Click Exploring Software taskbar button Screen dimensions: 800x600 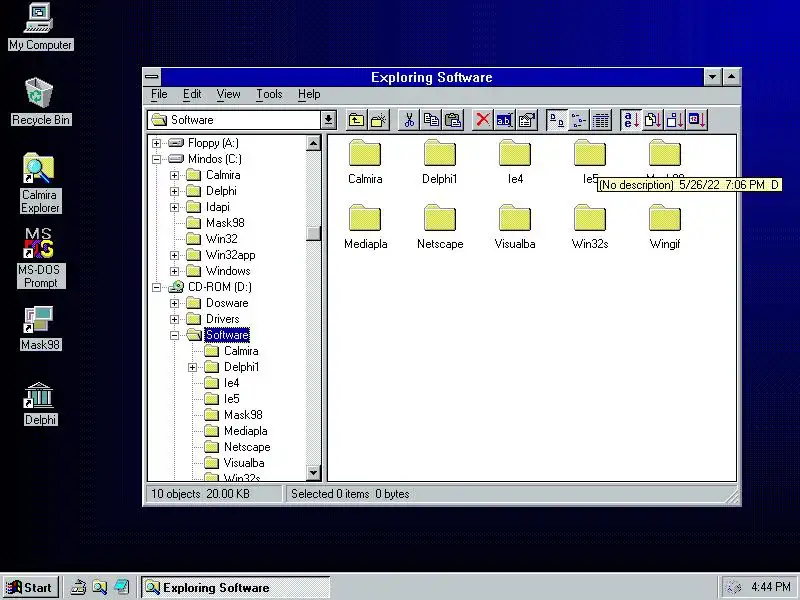click(x=236, y=588)
